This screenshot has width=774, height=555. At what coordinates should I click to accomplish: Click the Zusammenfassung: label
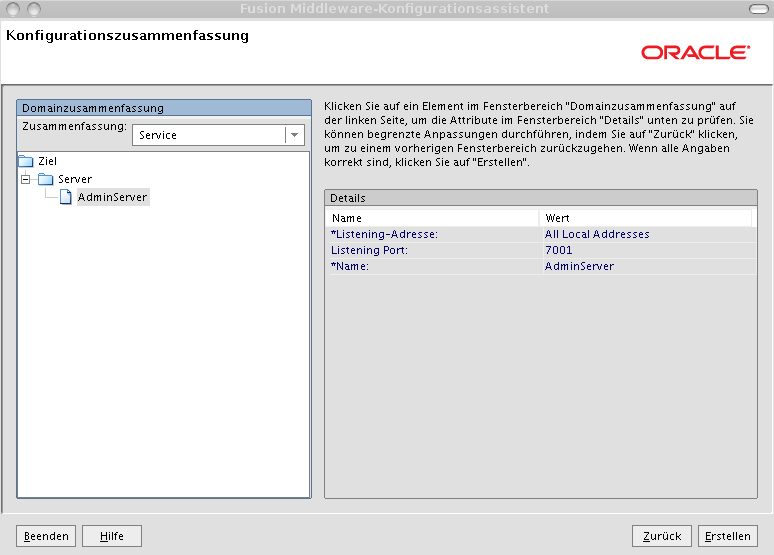tap(75, 126)
